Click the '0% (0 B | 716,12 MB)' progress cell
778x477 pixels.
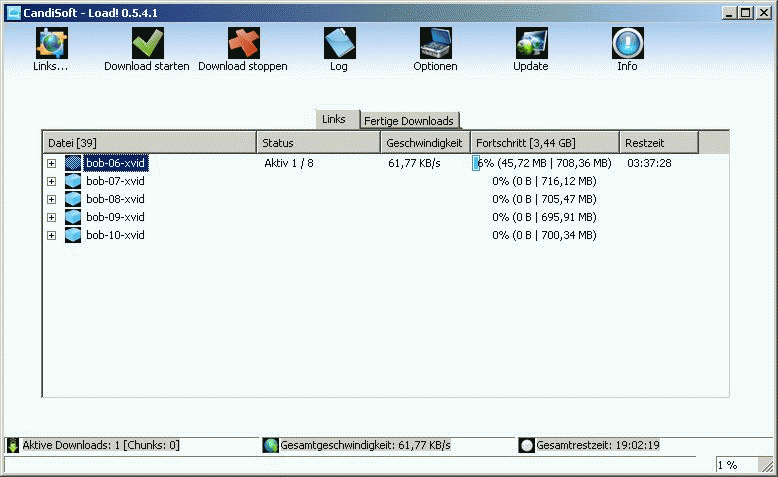(x=544, y=181)
